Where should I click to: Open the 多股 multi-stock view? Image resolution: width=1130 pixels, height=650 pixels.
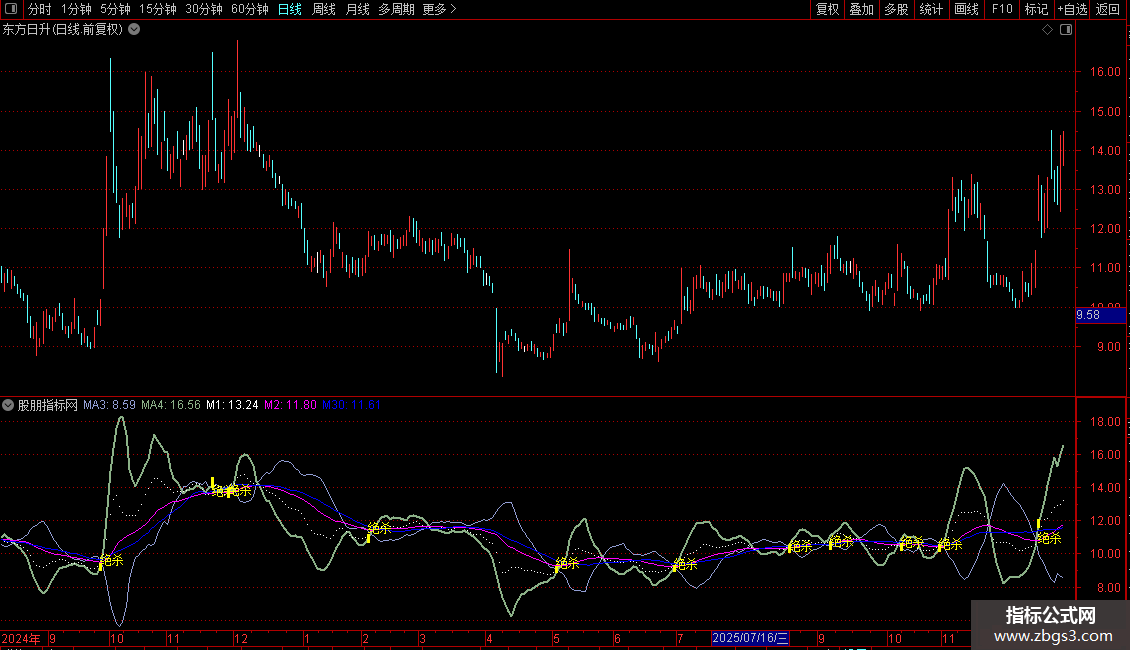click(x=896, y=9)
